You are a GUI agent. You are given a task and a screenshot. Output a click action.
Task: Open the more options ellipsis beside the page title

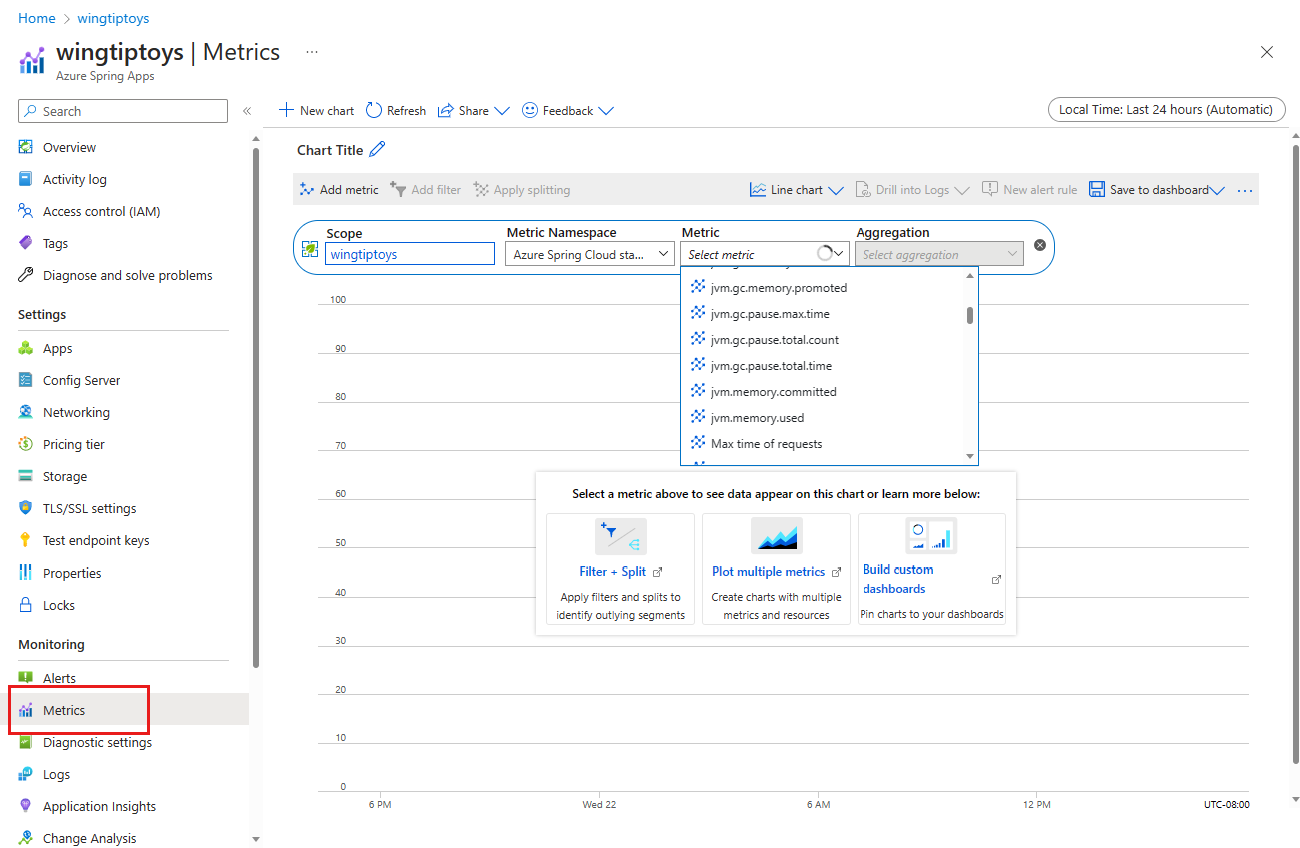(x=312, y=52)
